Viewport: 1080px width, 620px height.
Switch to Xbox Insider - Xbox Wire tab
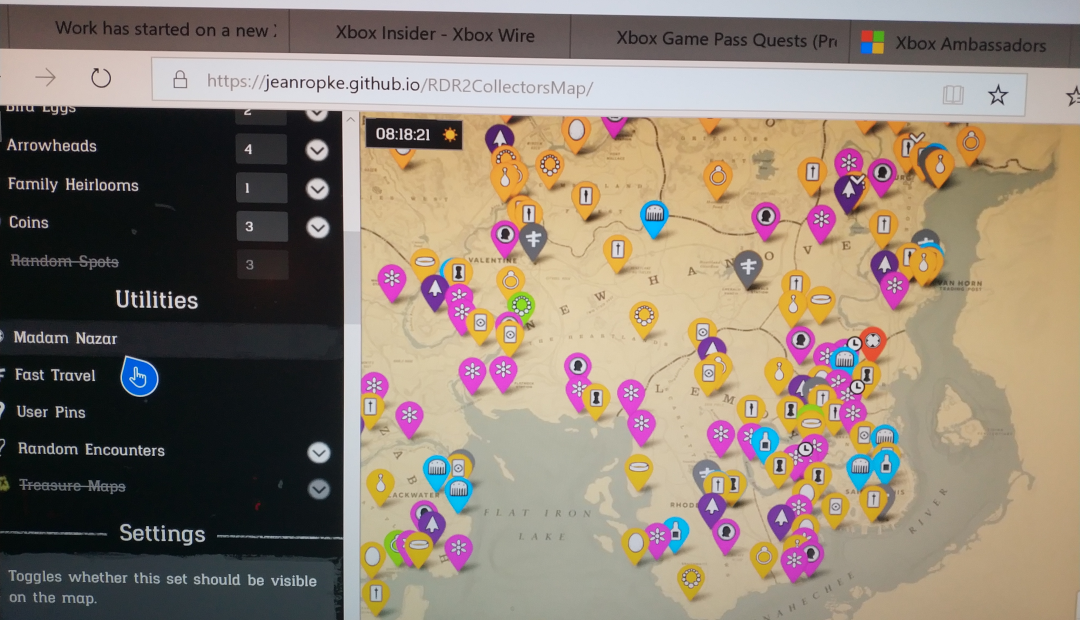coord(435,34)
